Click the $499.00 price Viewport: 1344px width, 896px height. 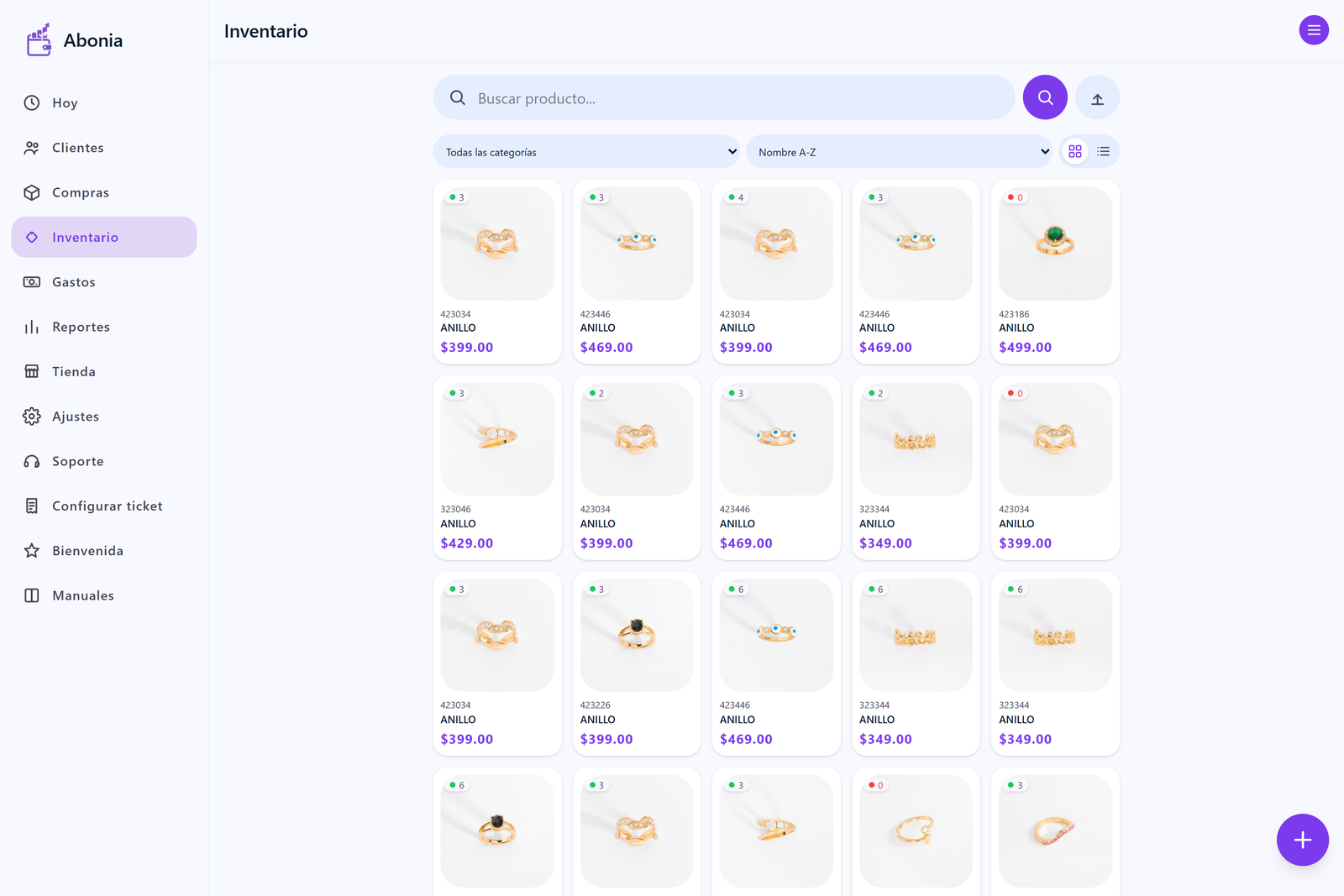[1025, 348]
